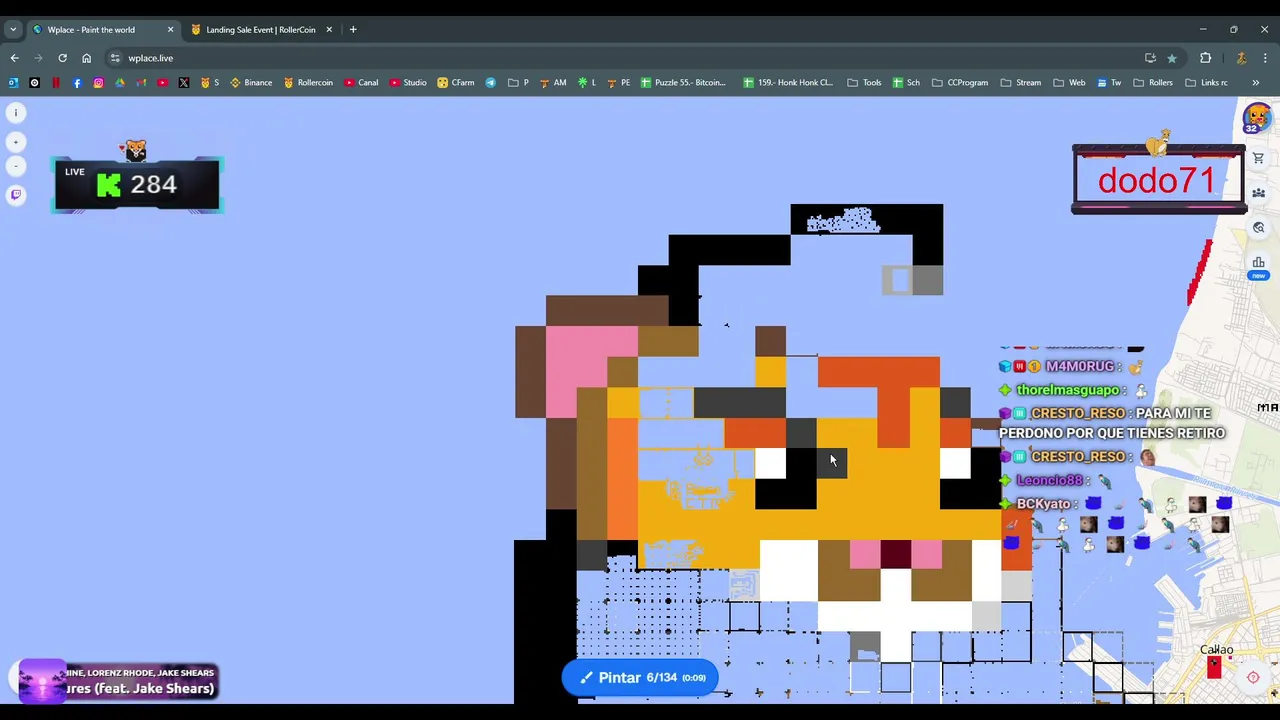Zoom in with the plus map button
1280x720 pixels.
pyautogui.click(x=16, y=142)
